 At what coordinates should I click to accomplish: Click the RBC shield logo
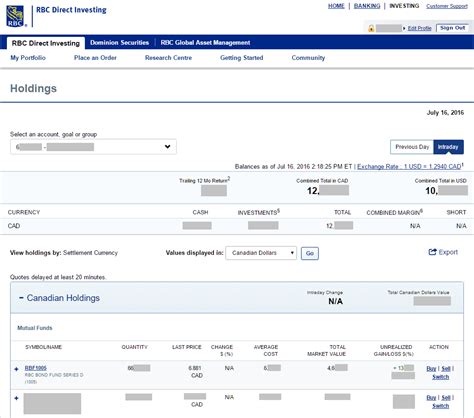15,16
